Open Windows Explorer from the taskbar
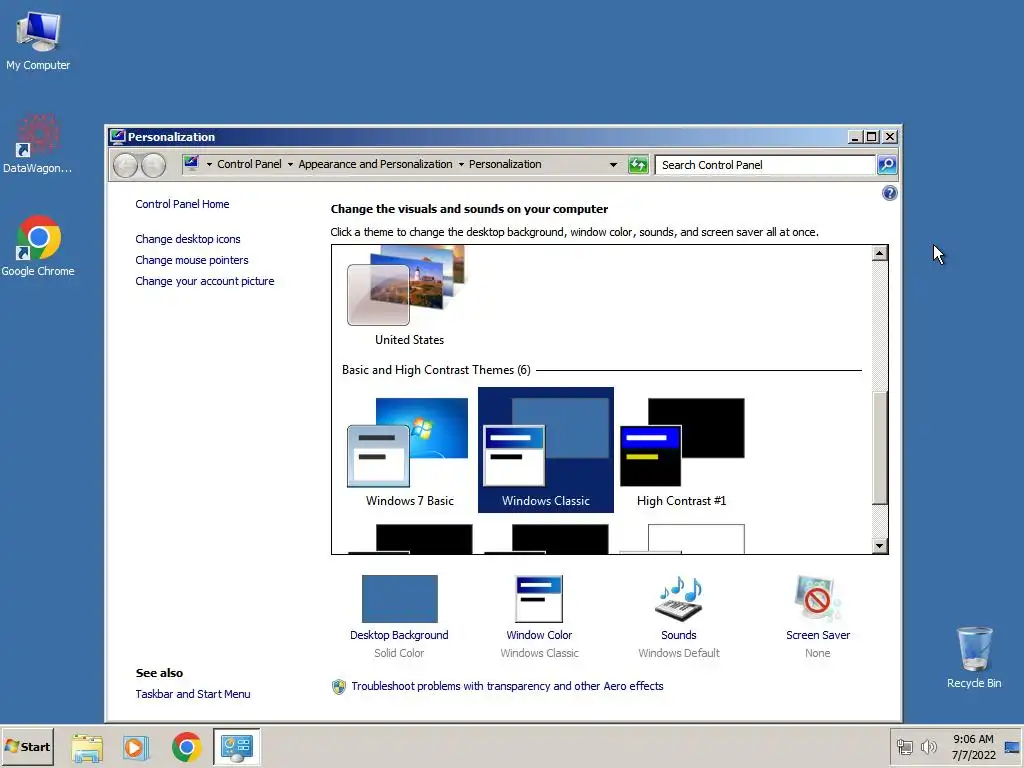The height and width of the screenshot is (768, 1024). click(x=87, y=747)
